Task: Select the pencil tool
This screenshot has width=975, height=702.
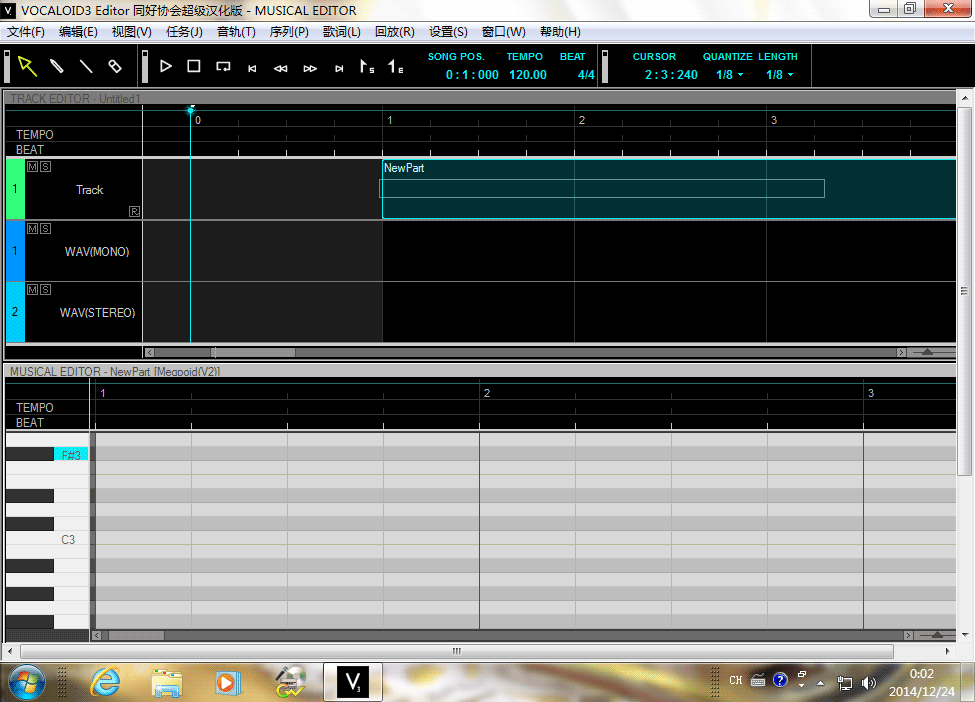Action: (57, 66)
